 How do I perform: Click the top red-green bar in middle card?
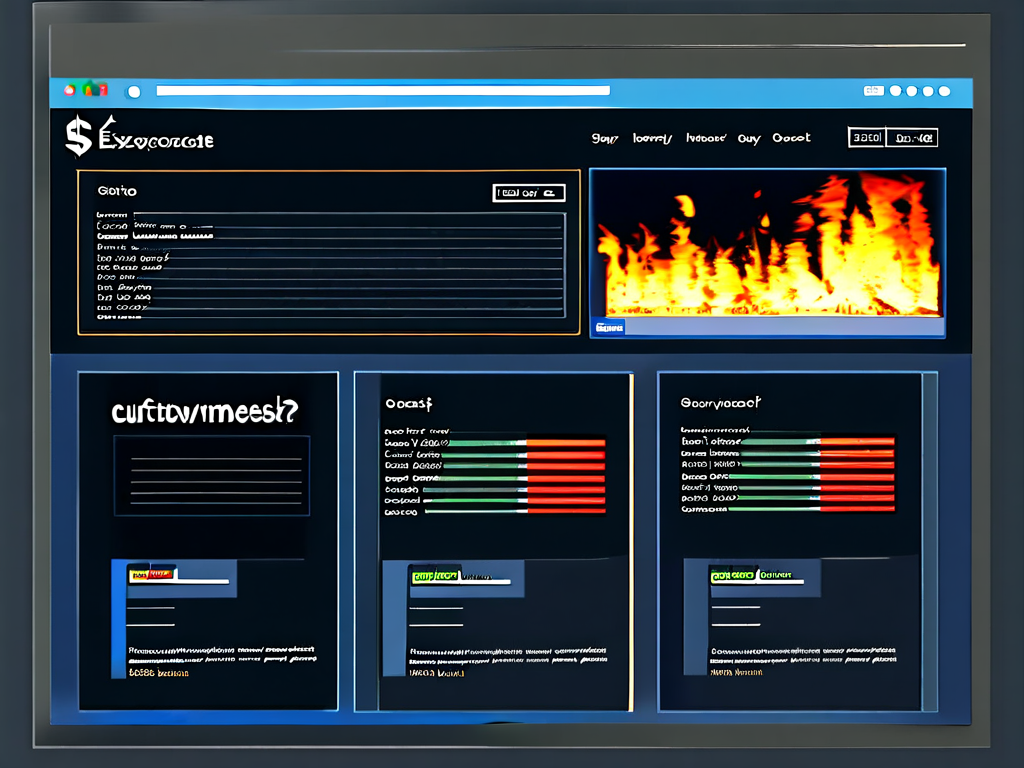click(x=527, y=442)
